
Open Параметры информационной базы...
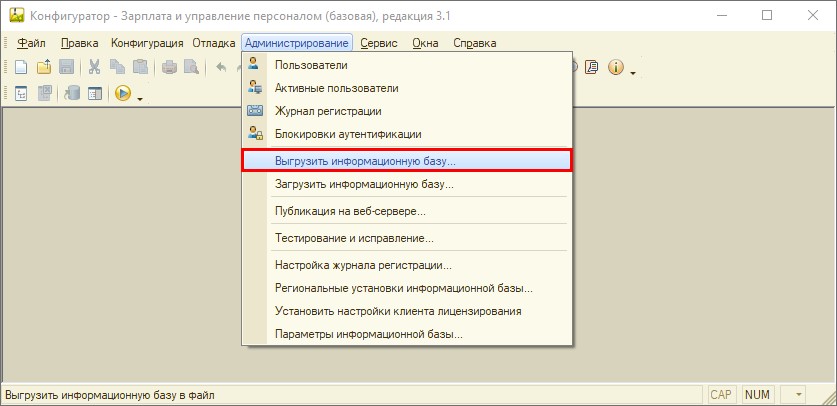[x=407, y=335]
